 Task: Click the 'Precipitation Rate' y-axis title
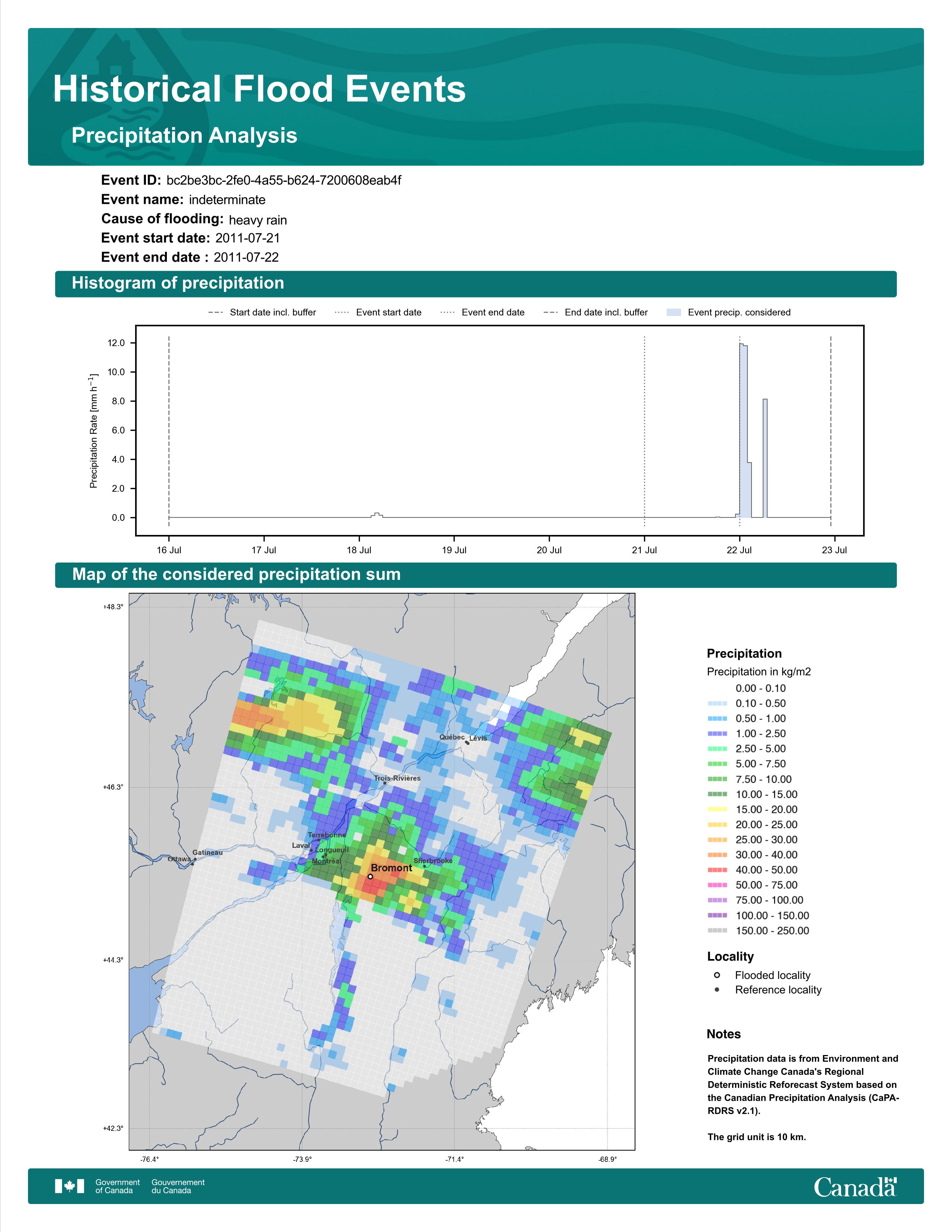(x=94, y=430)
